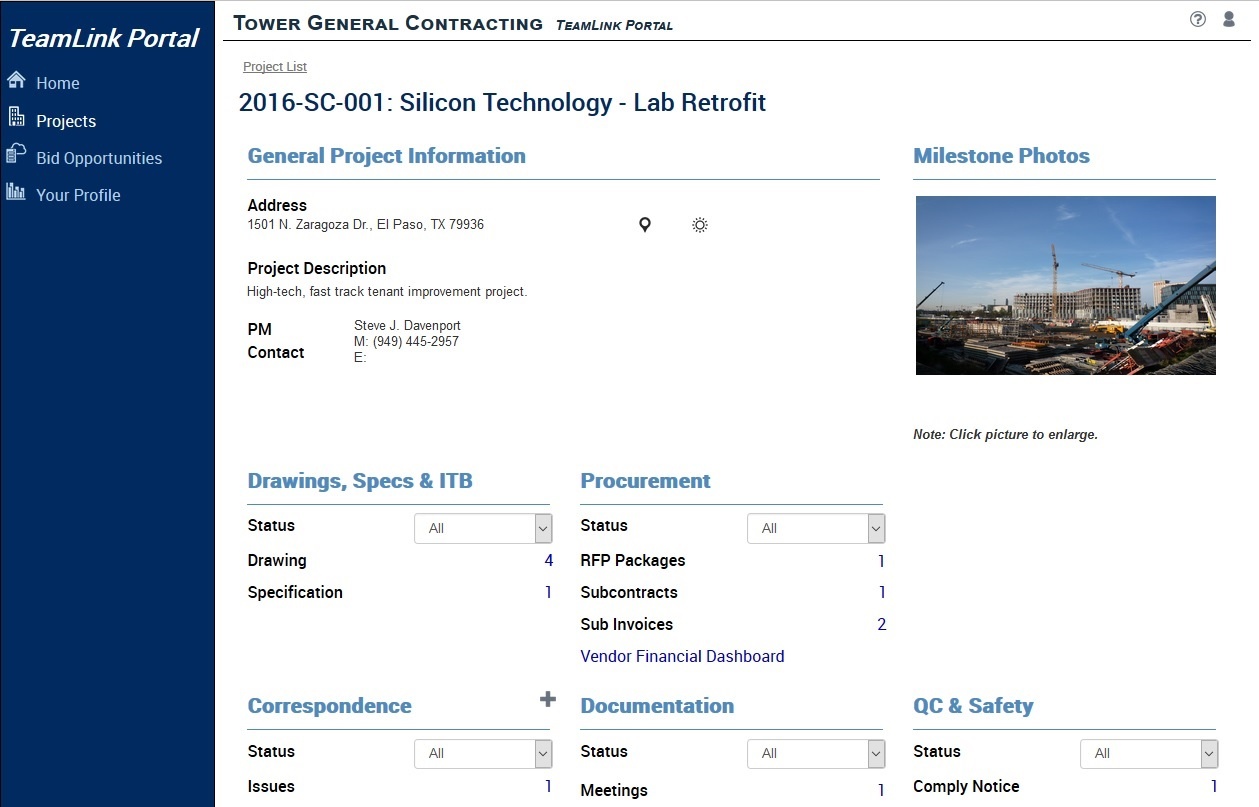The height and width of the screenshot is (807, 1259).
Task: Open the Drawing count link showing 4
Action: pyautogui.click(x=548, y=561)
